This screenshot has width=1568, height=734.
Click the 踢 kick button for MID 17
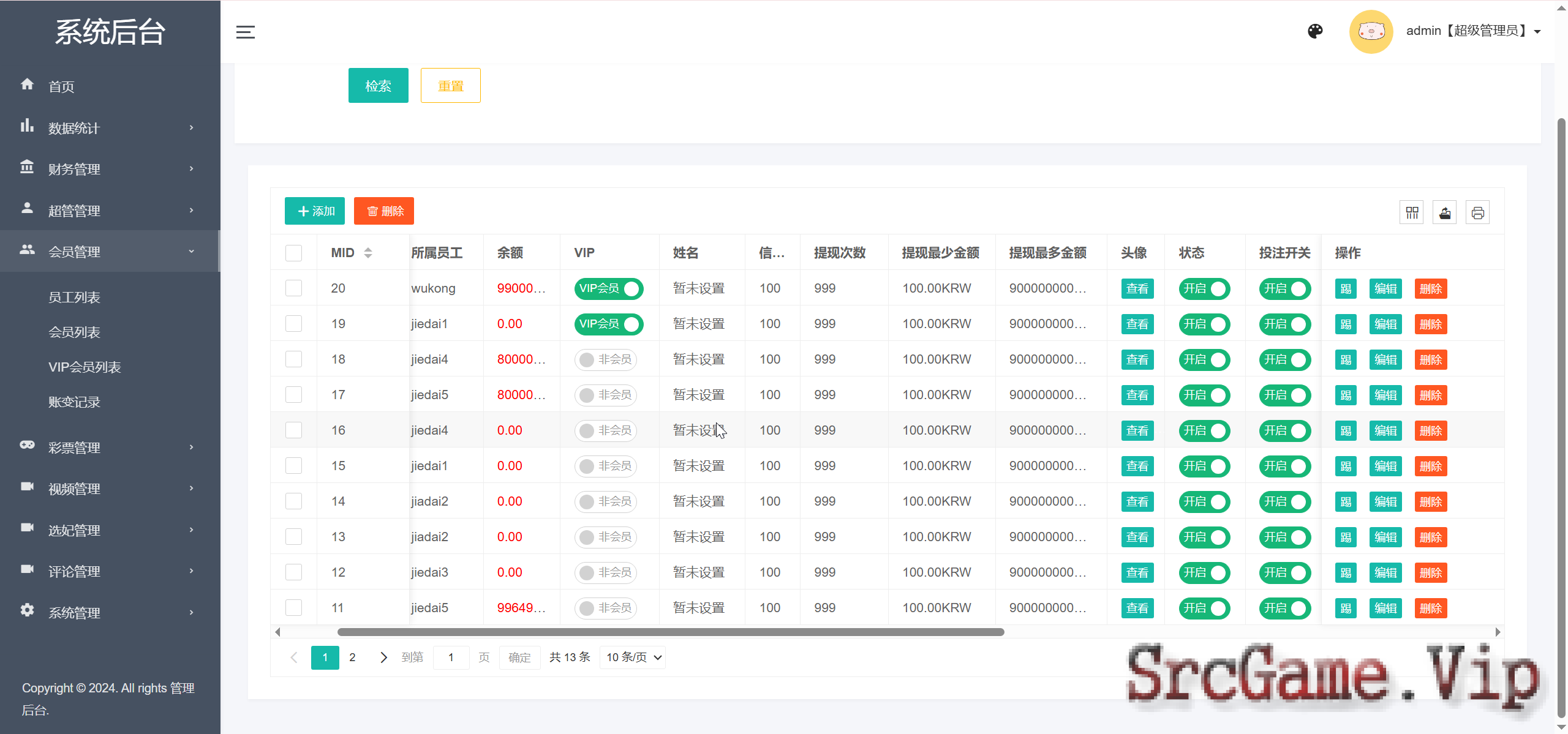coord(1346,395)
